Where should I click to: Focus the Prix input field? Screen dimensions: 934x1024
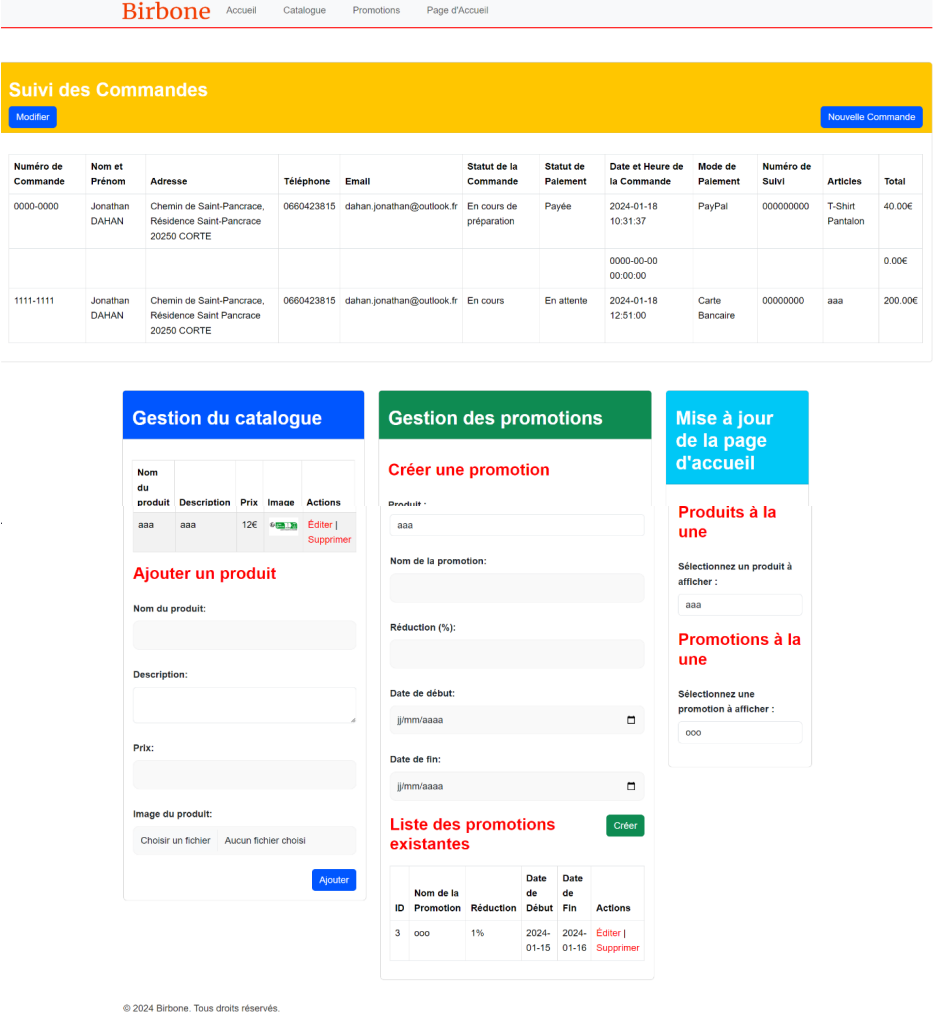(x=244, y=775)
